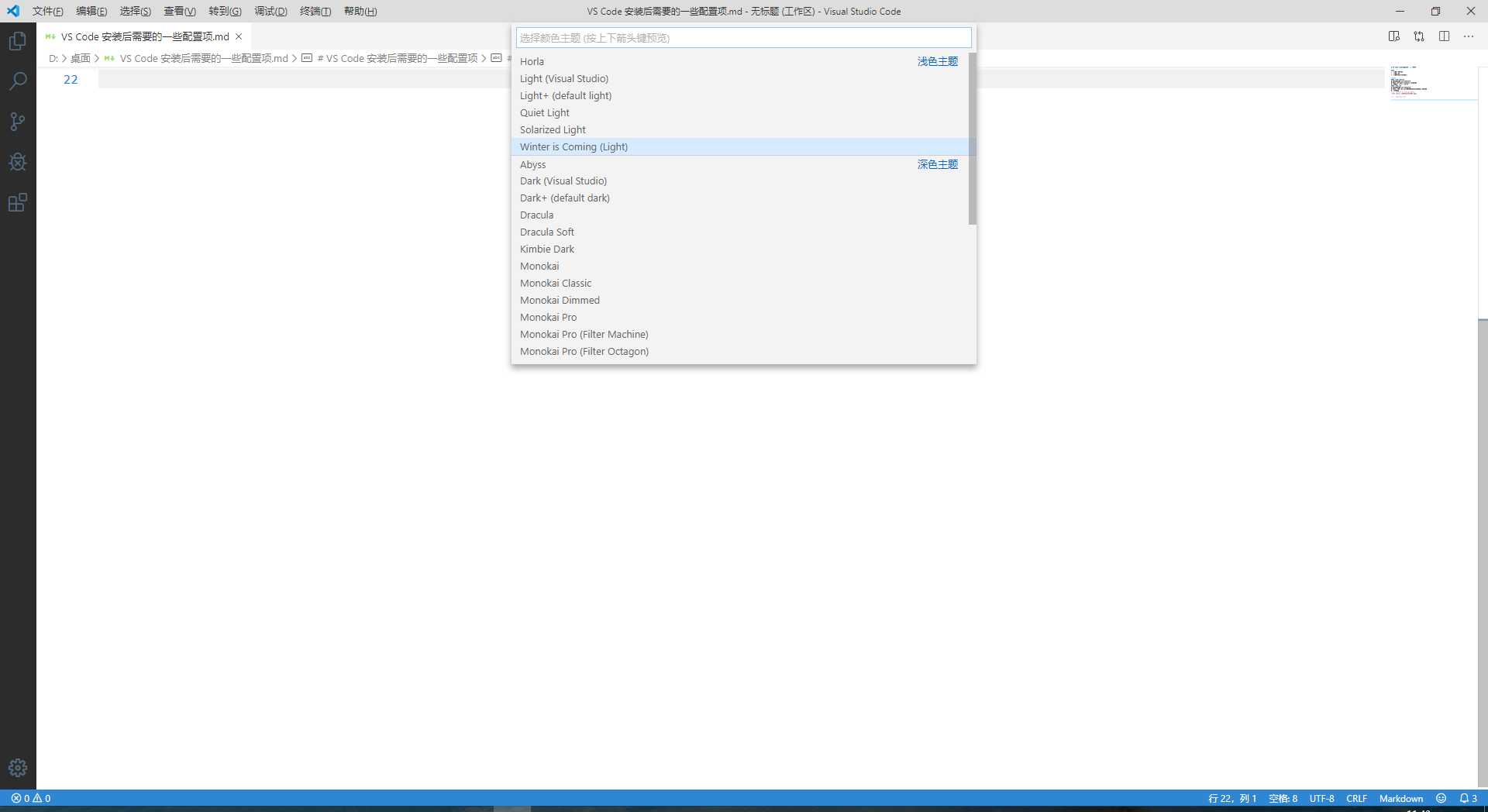Change line ending via CRLF status item
The width and height of the screenshot is (1488, 812).
1356,798
